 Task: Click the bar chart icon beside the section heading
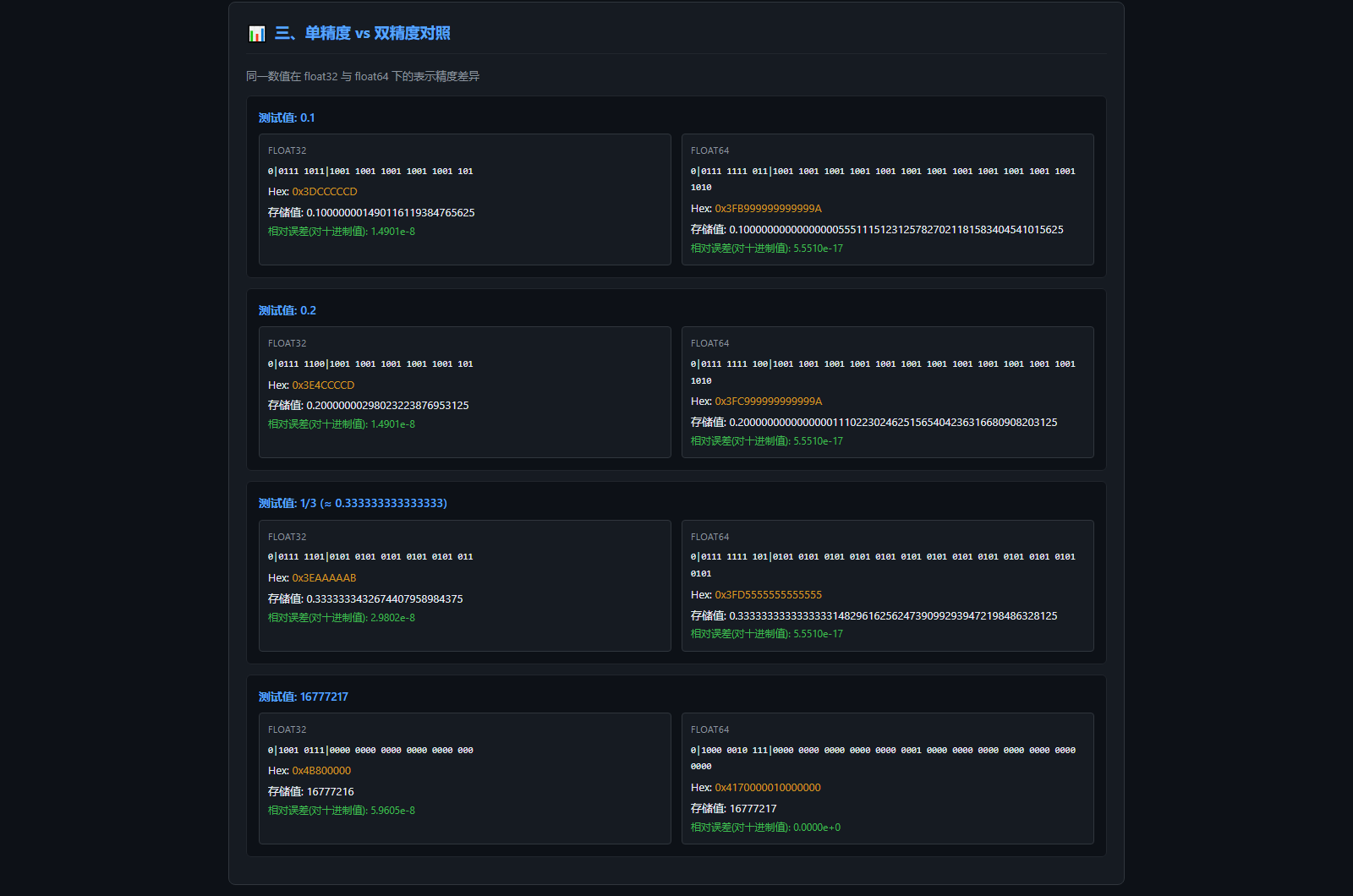(x=257, y=34)
